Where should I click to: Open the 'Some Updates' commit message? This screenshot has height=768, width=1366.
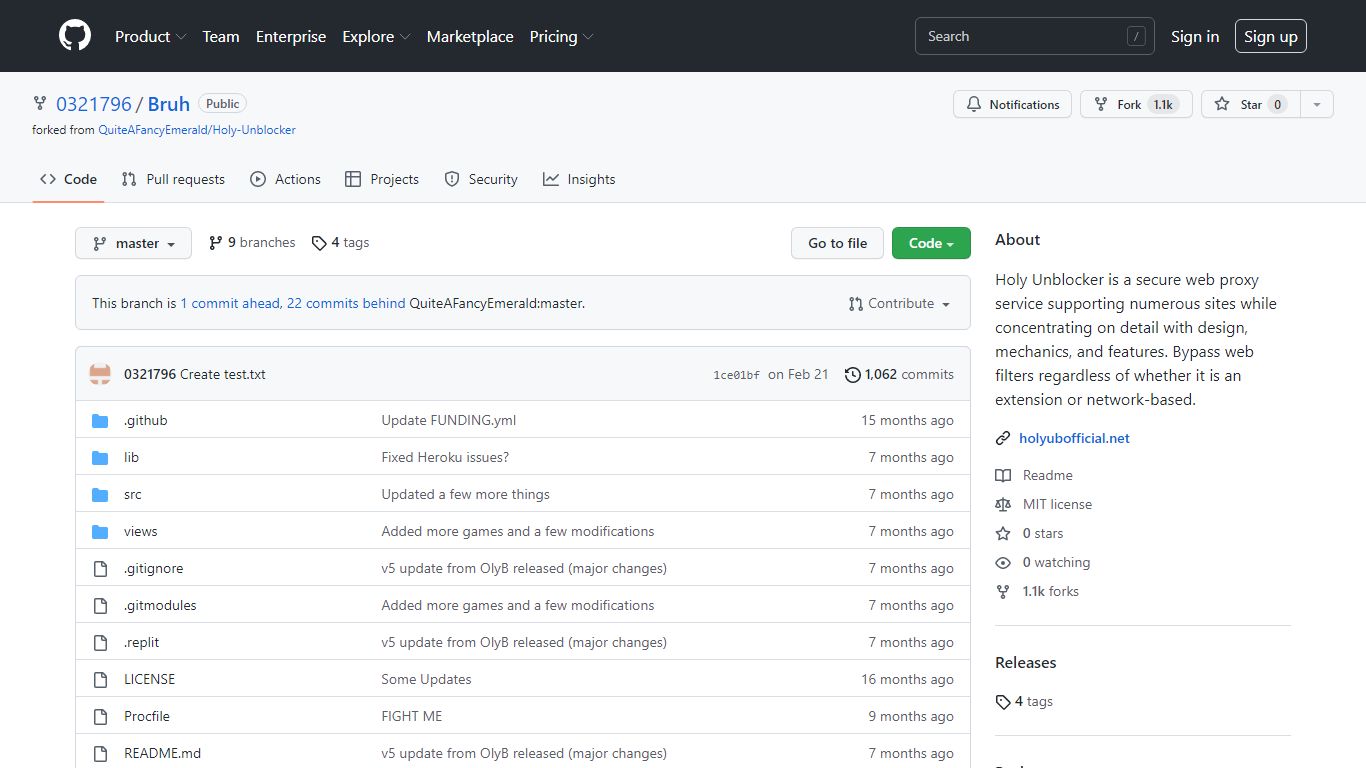(426, 679)
